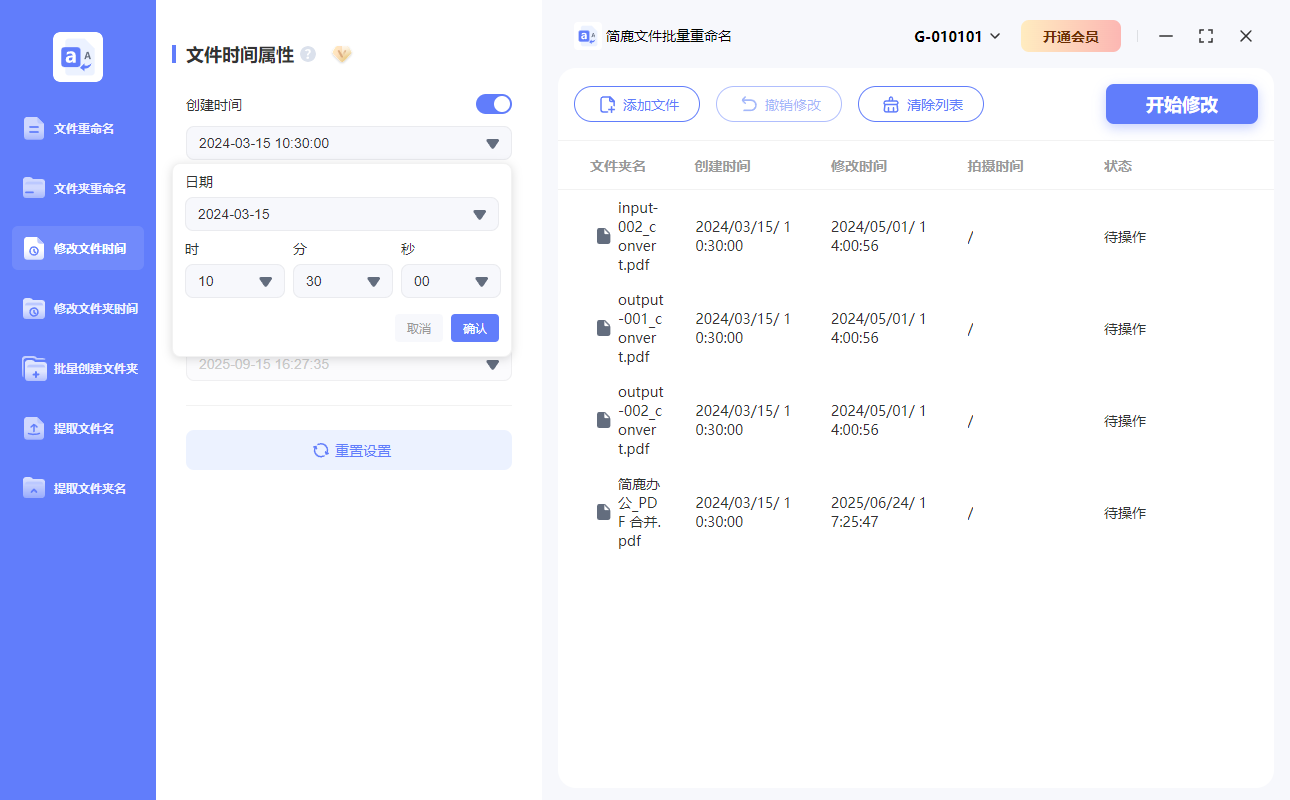Screen dimensions: 1290x800
Task: Click 重置设置 to reset settings
Action: click(x=348, y=450)
